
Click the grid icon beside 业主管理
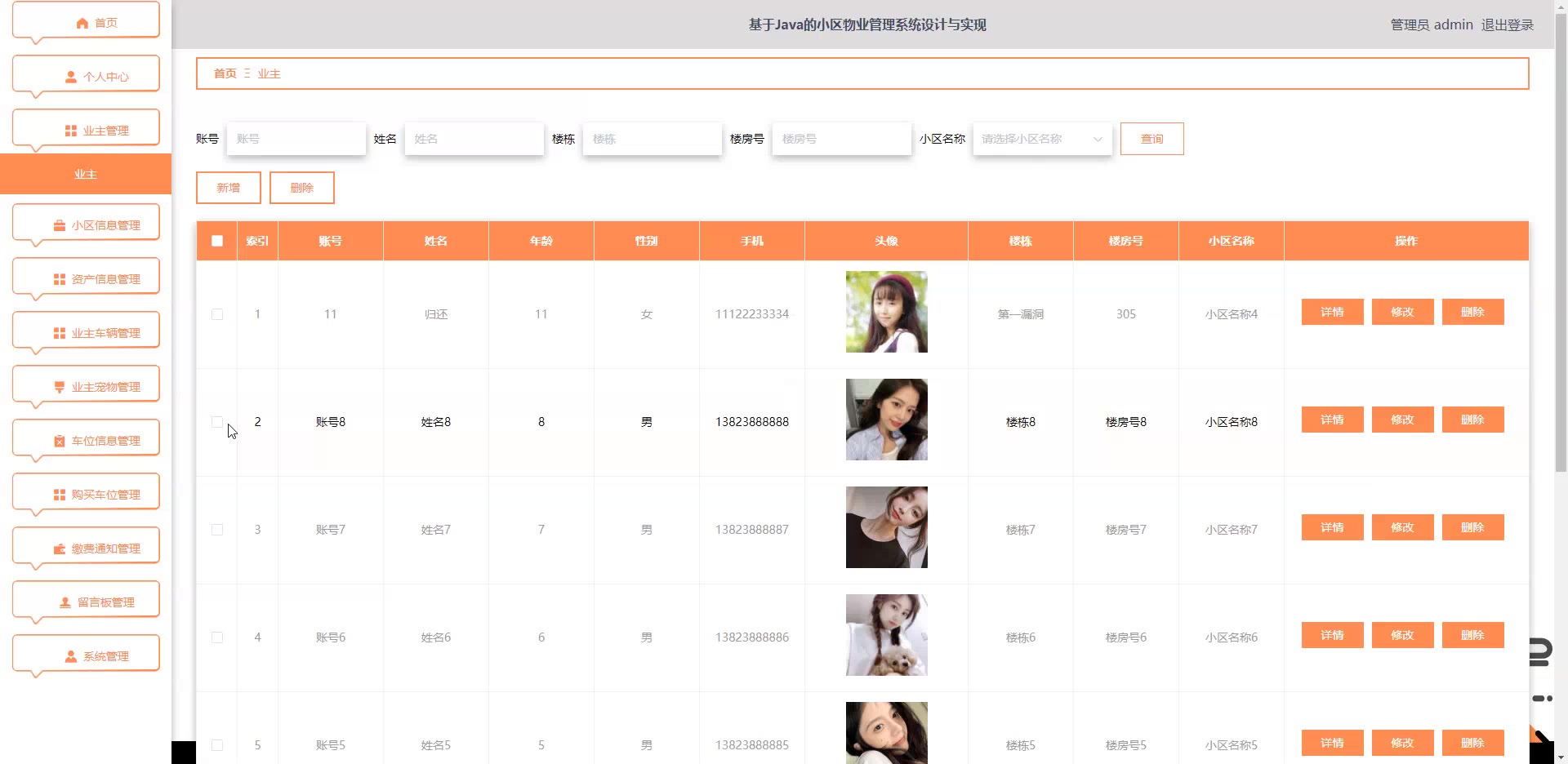(x=71, y=131)
